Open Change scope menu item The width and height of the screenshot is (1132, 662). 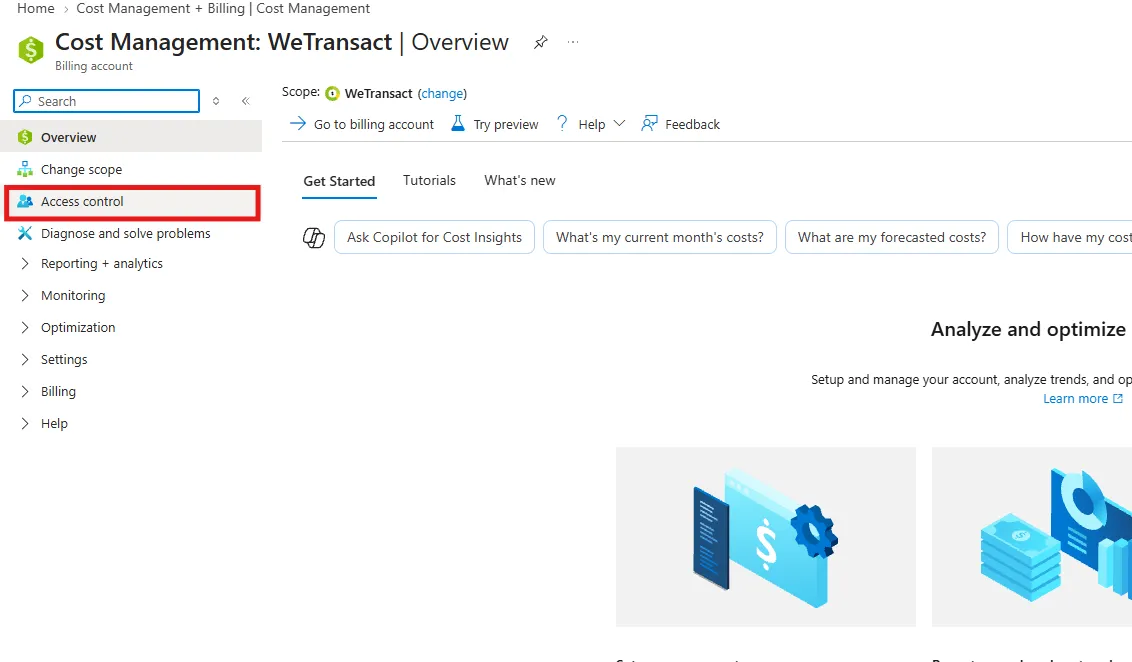click(131, 169)
